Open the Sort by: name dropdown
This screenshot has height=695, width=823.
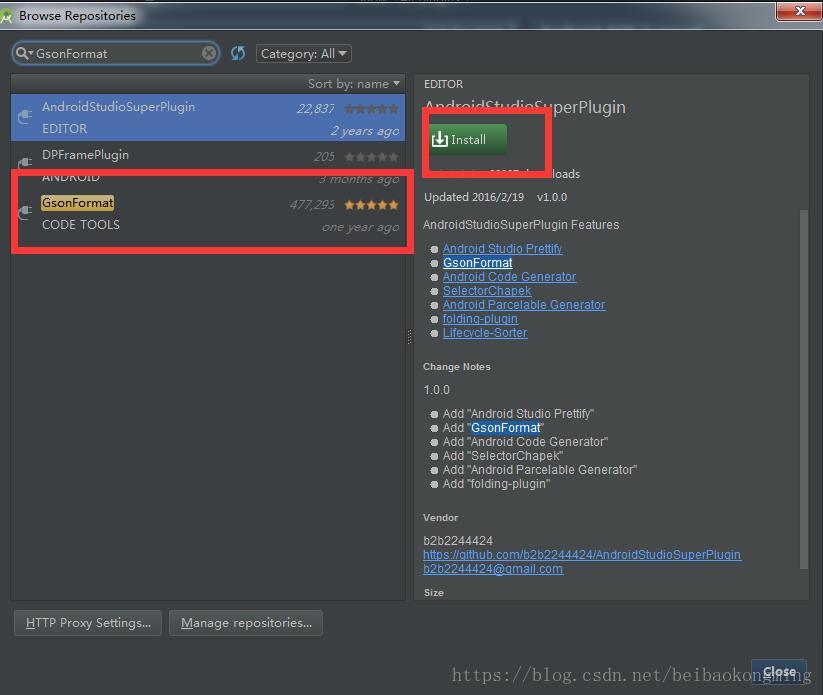click(353, 83)
